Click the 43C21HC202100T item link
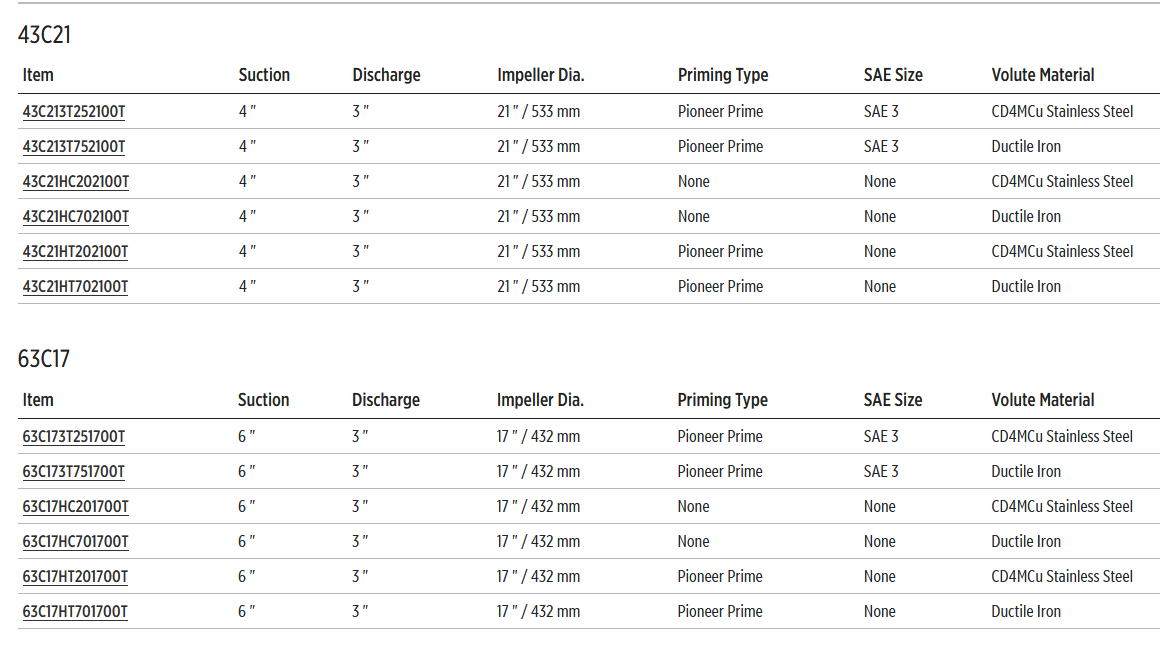Viewport: 1160px width, 656px height. tap(76, 182)
